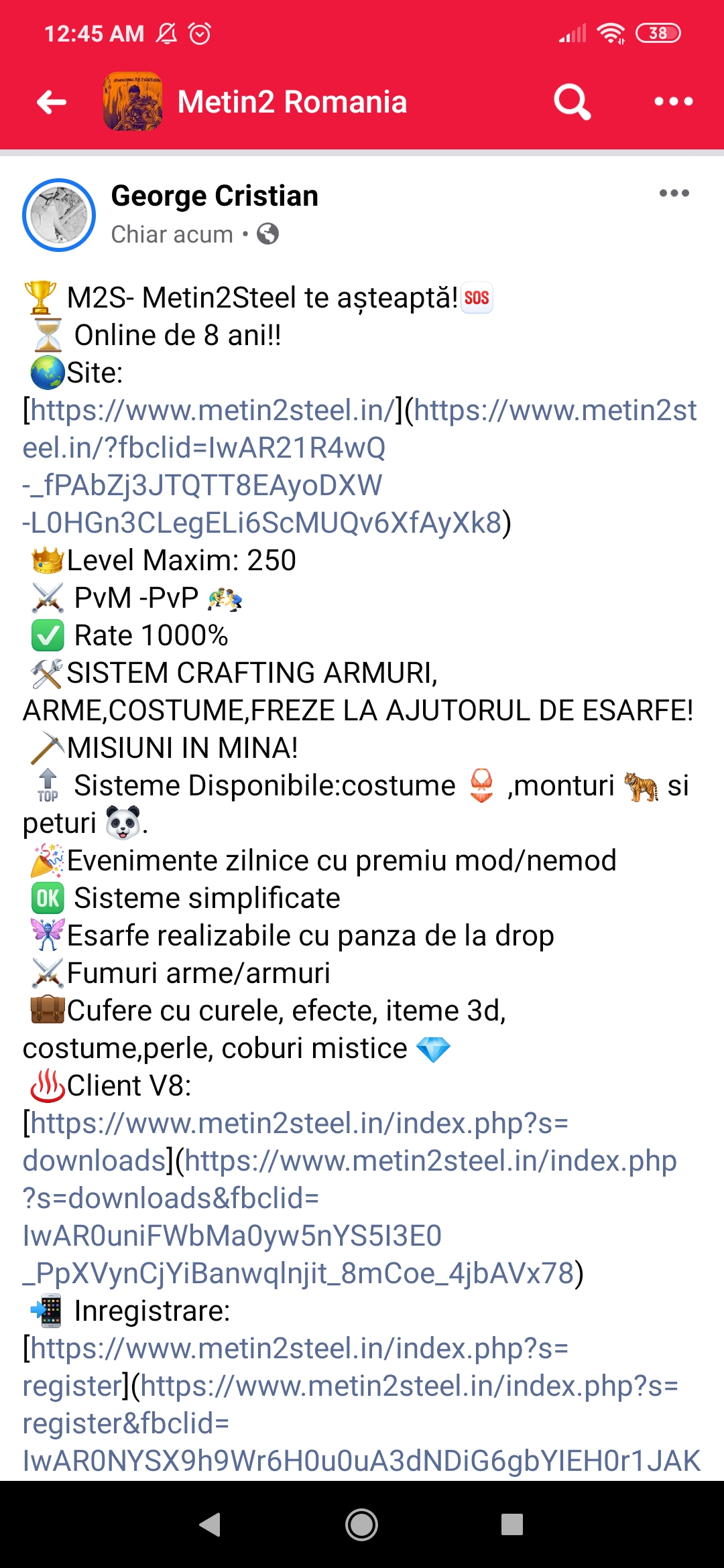Tap the Metin2 Romania group title
Screen dimensions: 724x1568
pyautogui.click(x=292, y=102)
